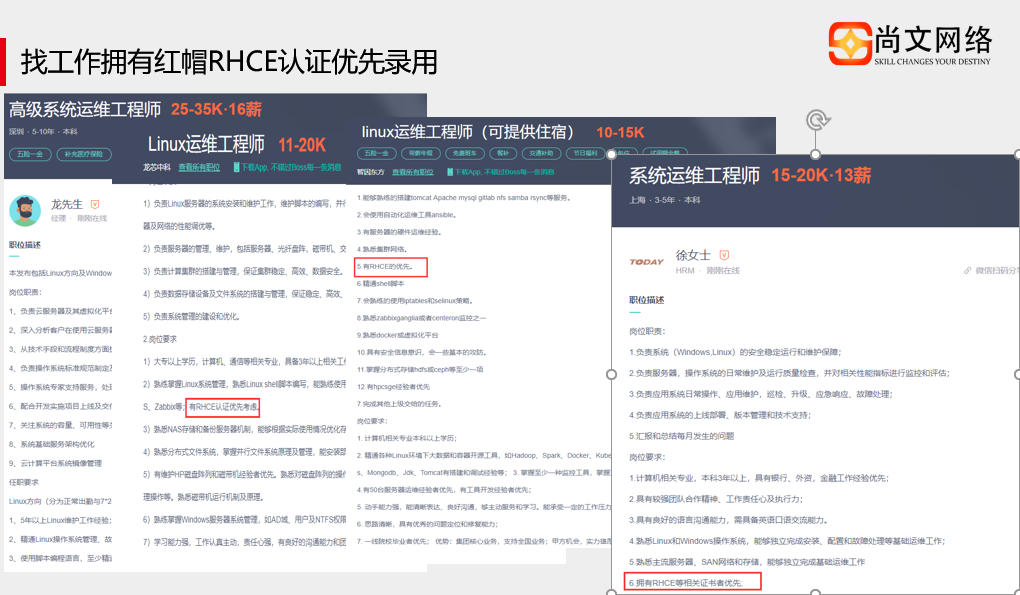Click the phone icon in 龙芯中科 download-App text
Viewport: 1020px width, 595px height.
coord(236,167)
